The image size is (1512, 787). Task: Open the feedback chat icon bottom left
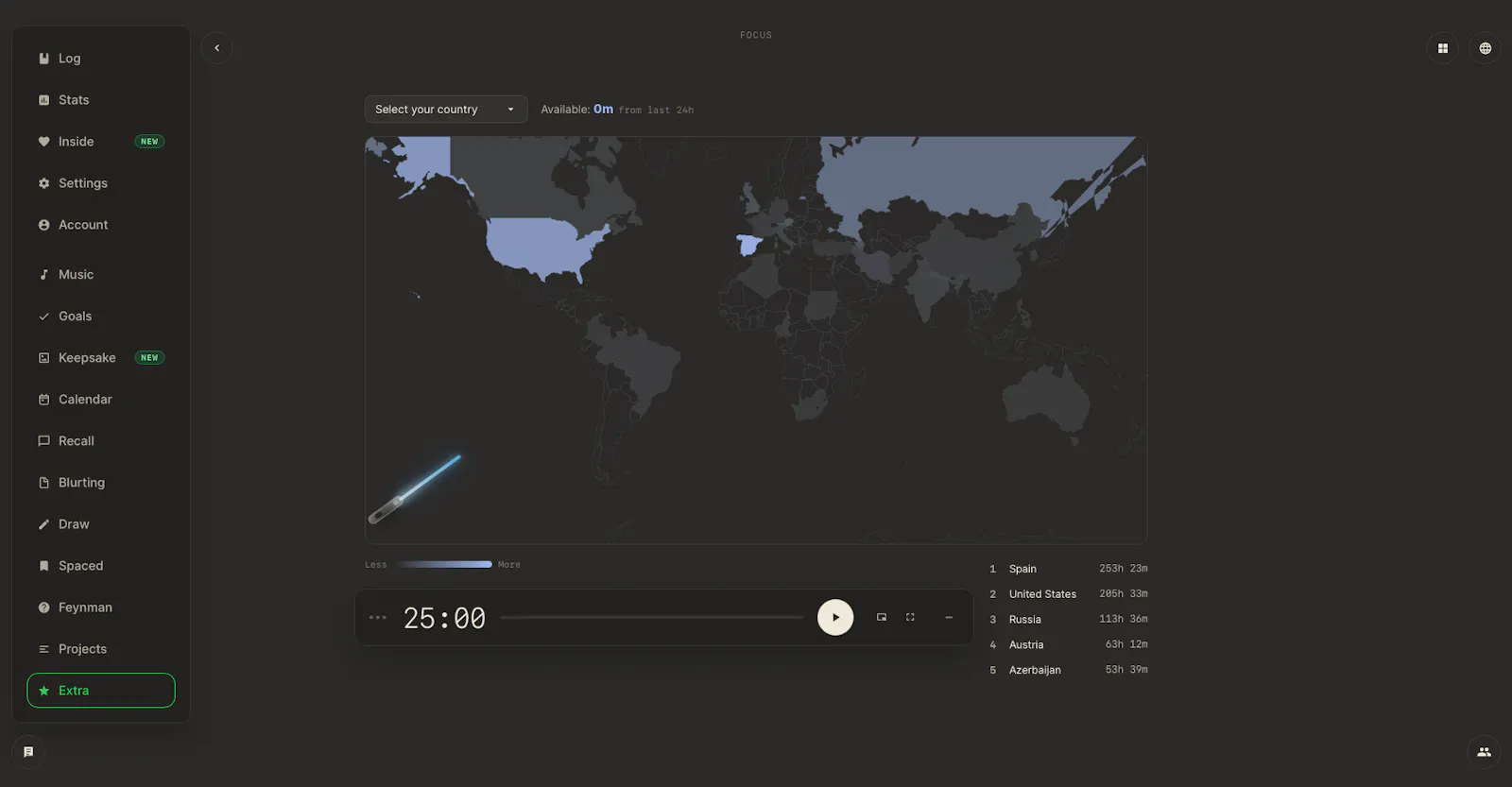pyautogui.click(x=28, y=752)
